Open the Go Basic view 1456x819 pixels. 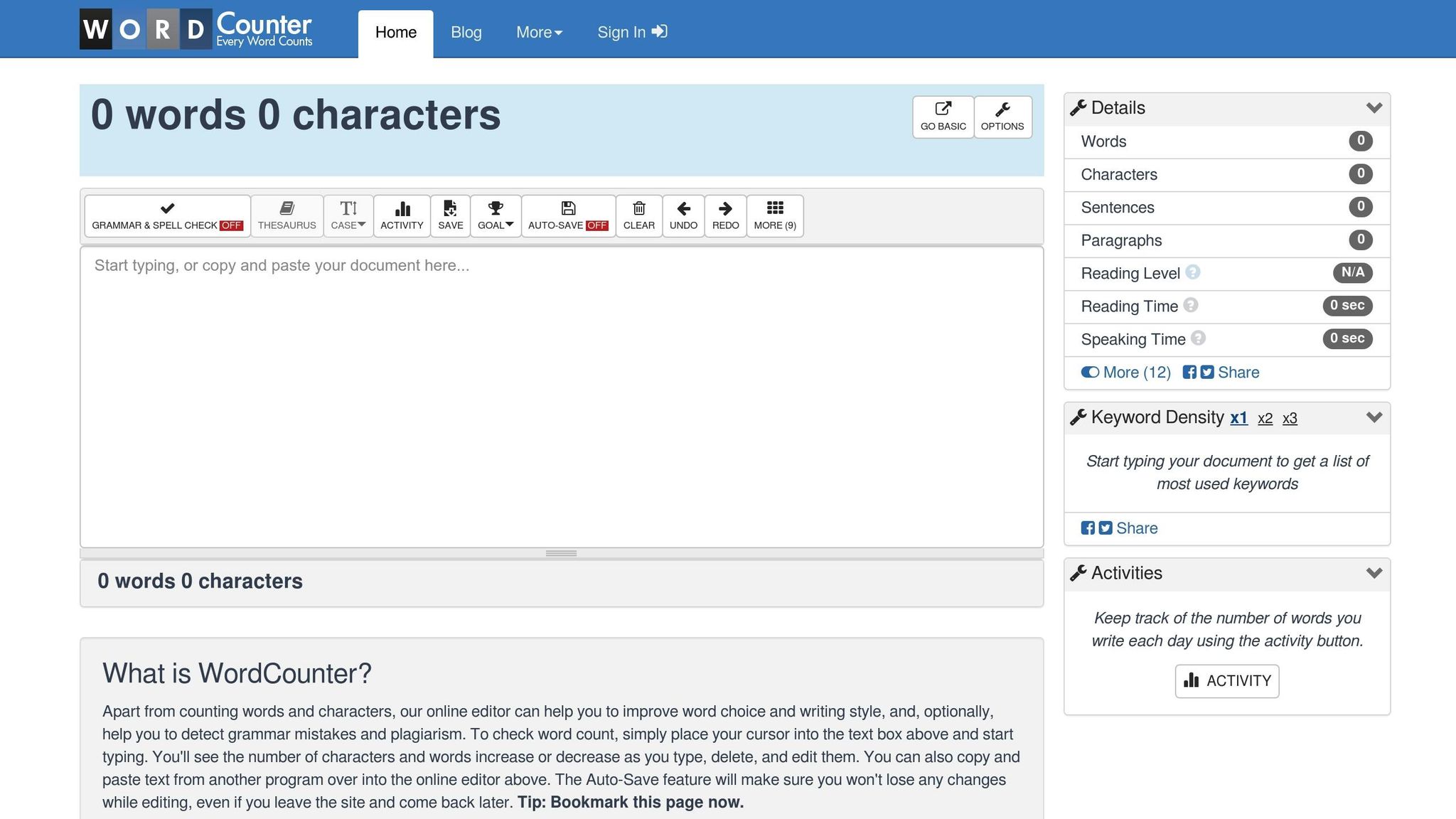click(943, 117)
